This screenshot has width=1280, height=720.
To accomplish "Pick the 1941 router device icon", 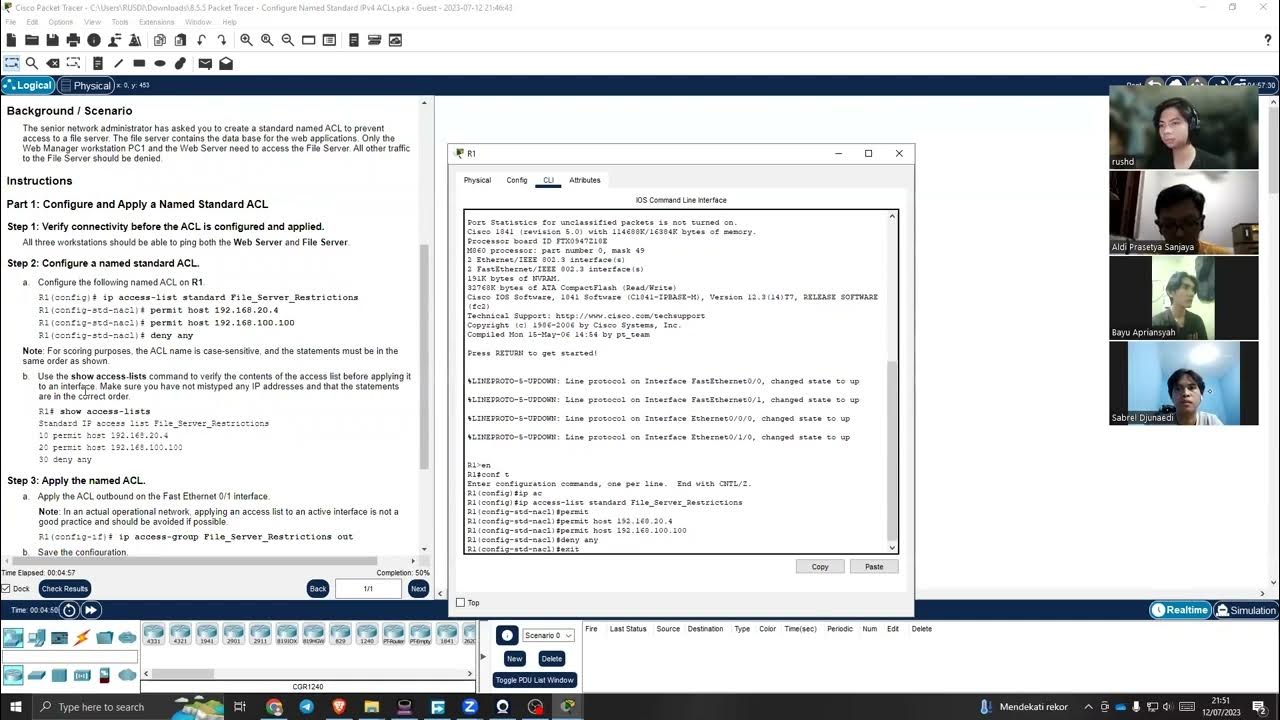I will pos(206,634).
